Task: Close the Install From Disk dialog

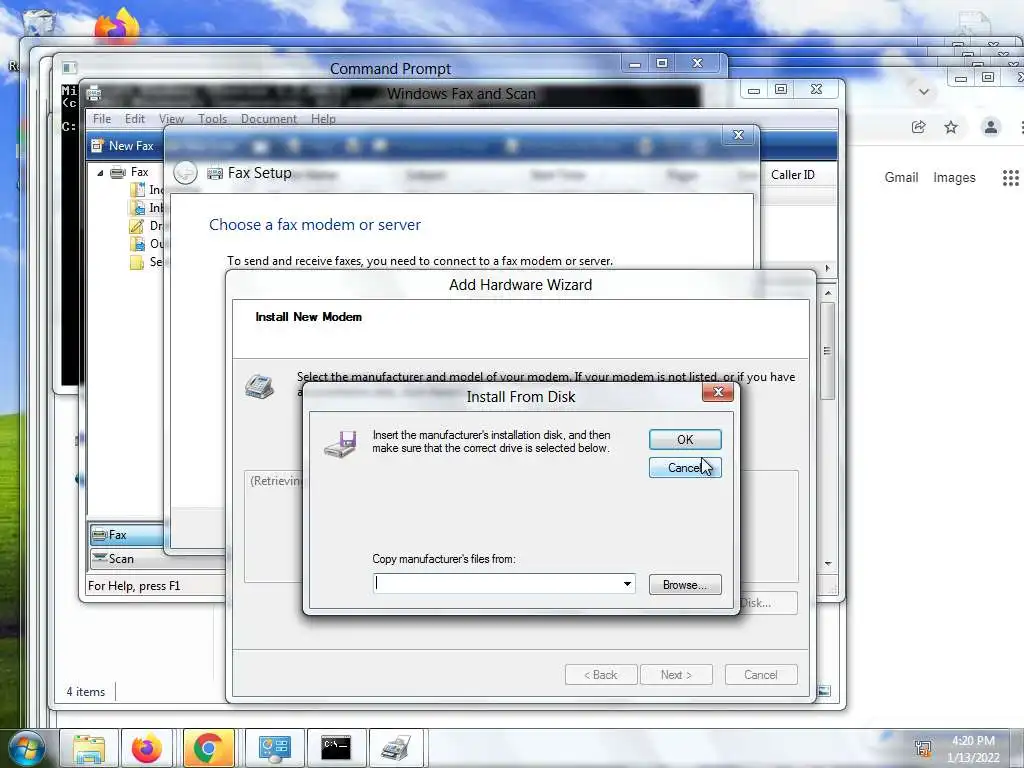Action: 718,392
